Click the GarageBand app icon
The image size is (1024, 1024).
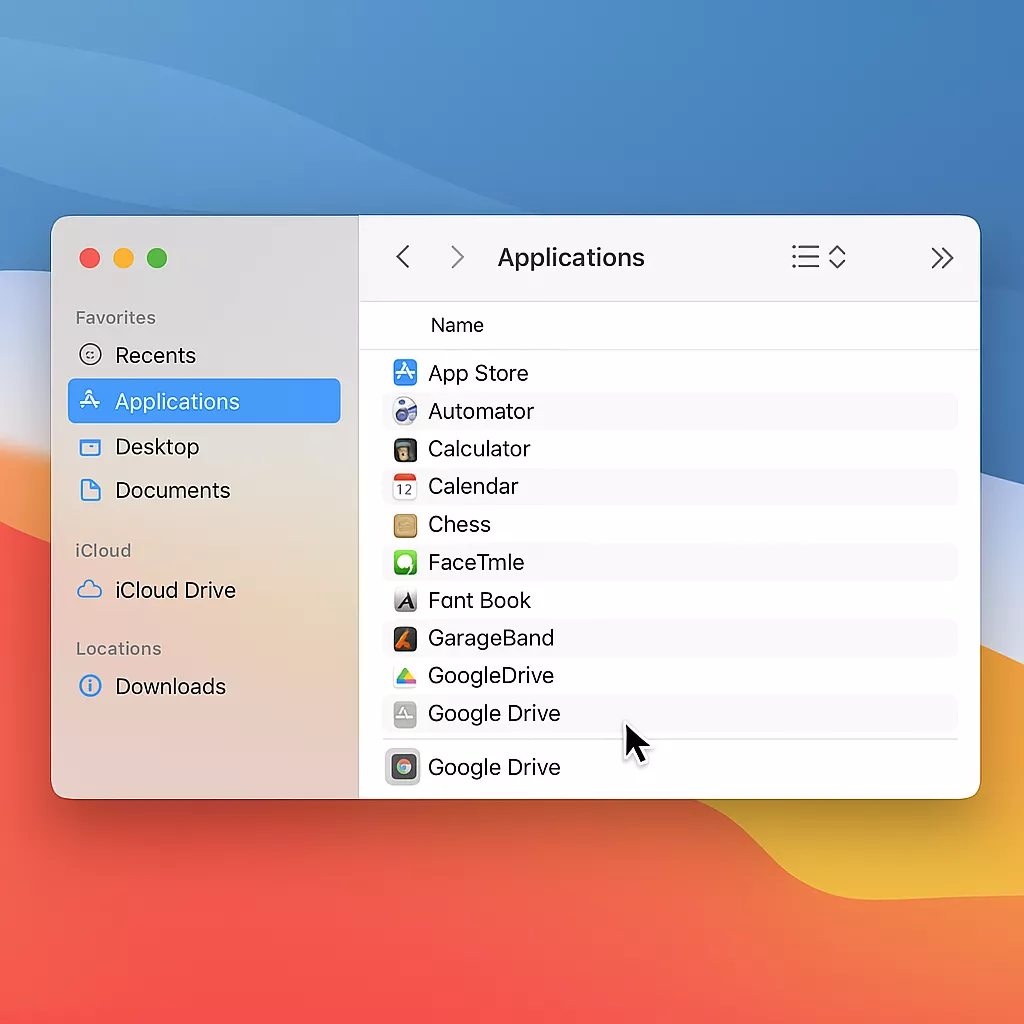pos(405,638)
